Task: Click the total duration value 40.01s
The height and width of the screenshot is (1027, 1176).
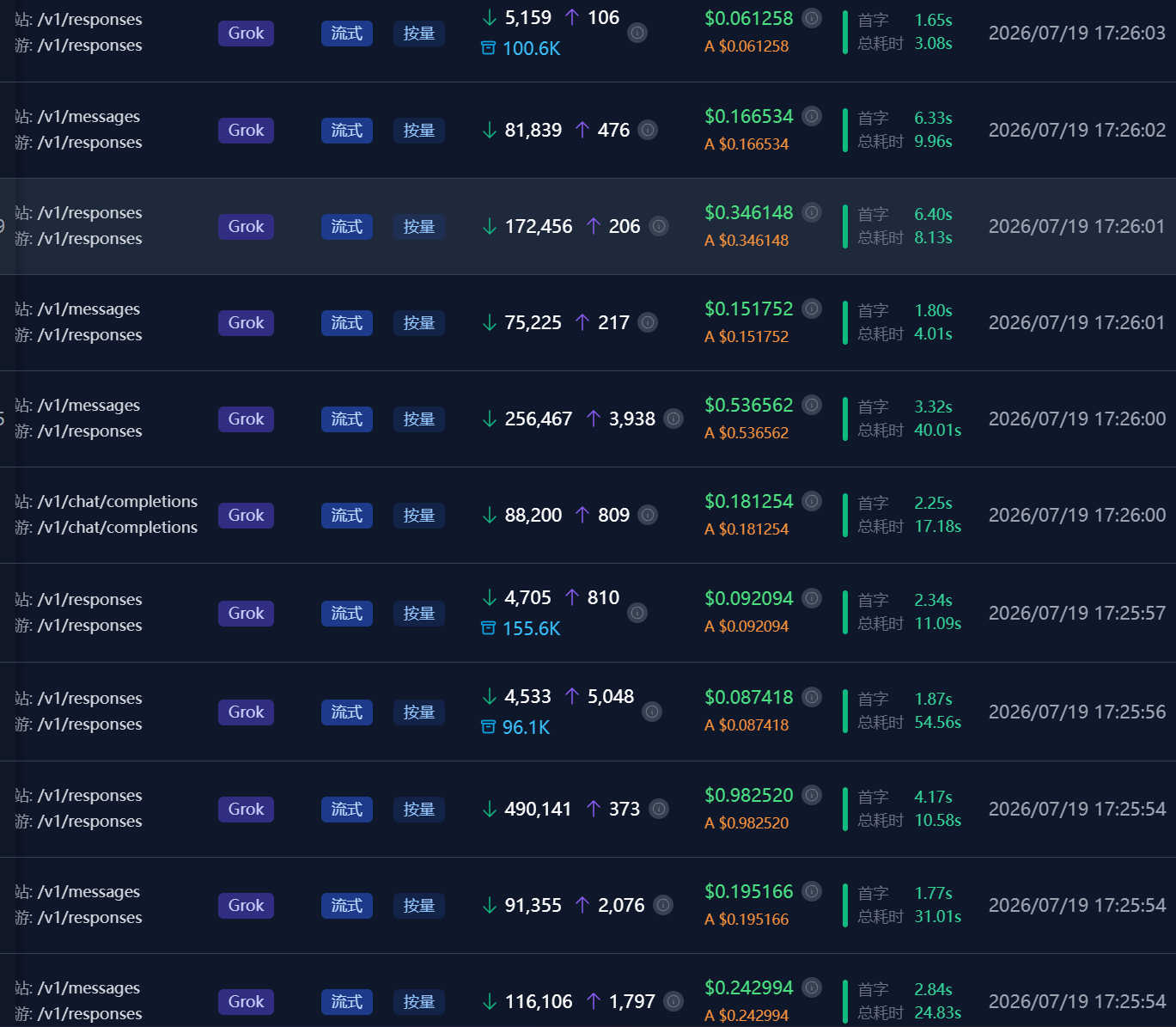Action: (937, 430)
